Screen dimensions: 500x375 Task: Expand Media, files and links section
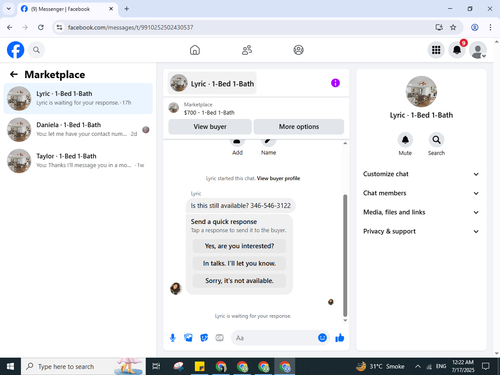click(421, 212)
